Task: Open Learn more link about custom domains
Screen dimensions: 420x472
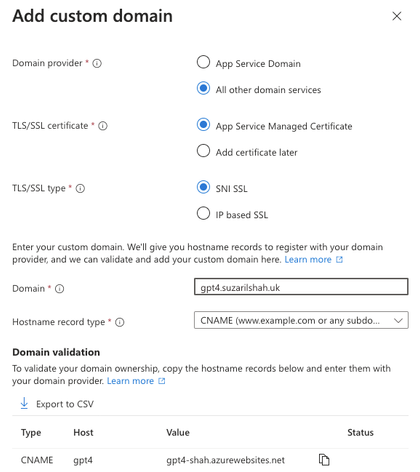Action: (x=313, y=260)
